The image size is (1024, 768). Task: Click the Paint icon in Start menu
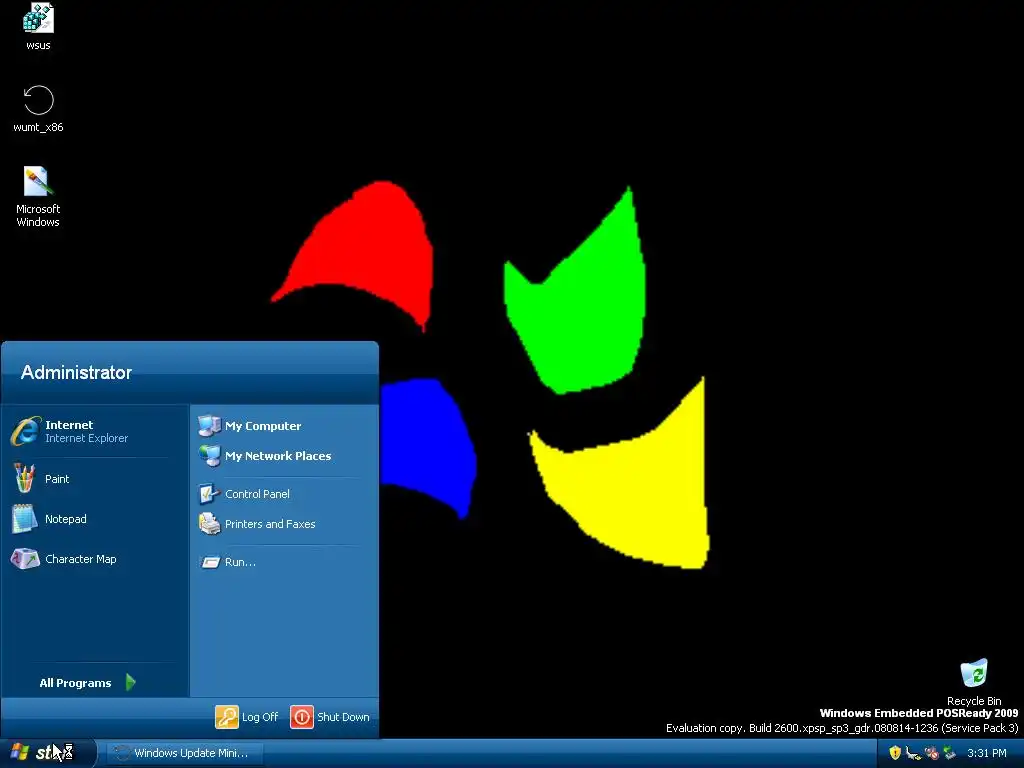[25, 479]
